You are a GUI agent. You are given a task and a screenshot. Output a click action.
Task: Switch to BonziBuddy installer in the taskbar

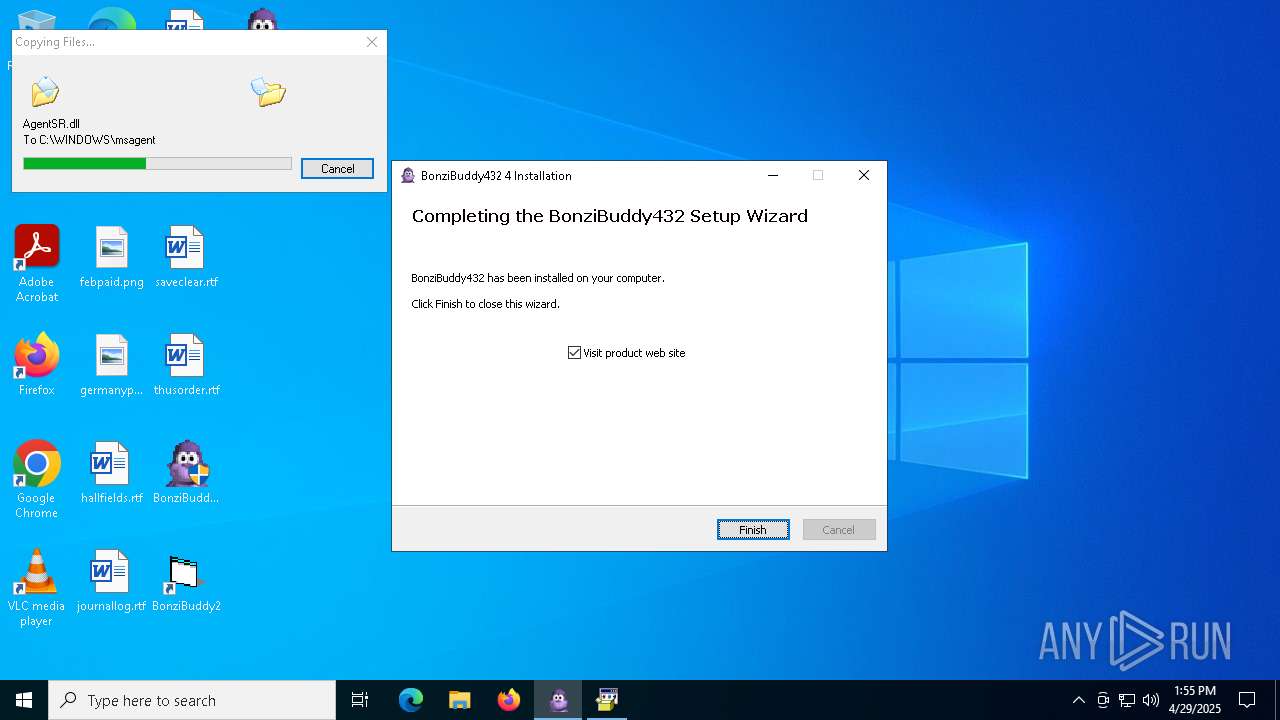coord(558,700)
